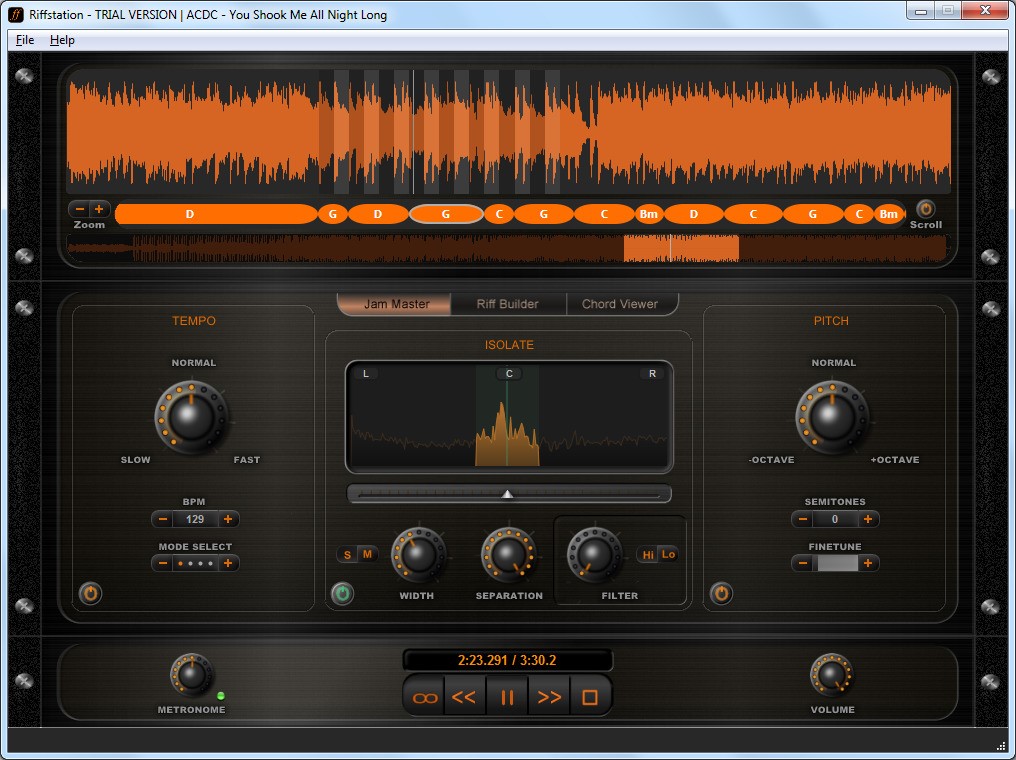
Task: Switch to the Riff Builder tab
Action: 508,304
